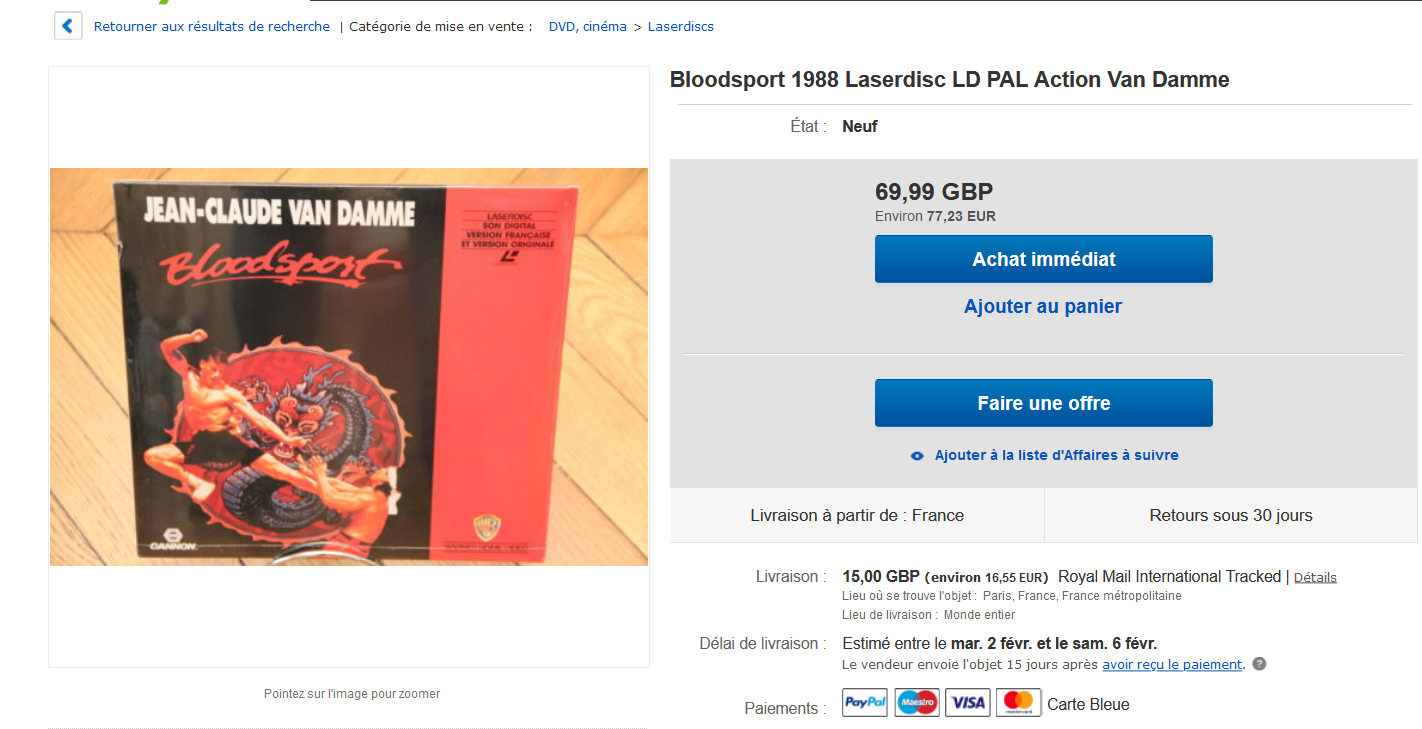
Task: Click the Maestro payment icon
Action: [917, 703]
